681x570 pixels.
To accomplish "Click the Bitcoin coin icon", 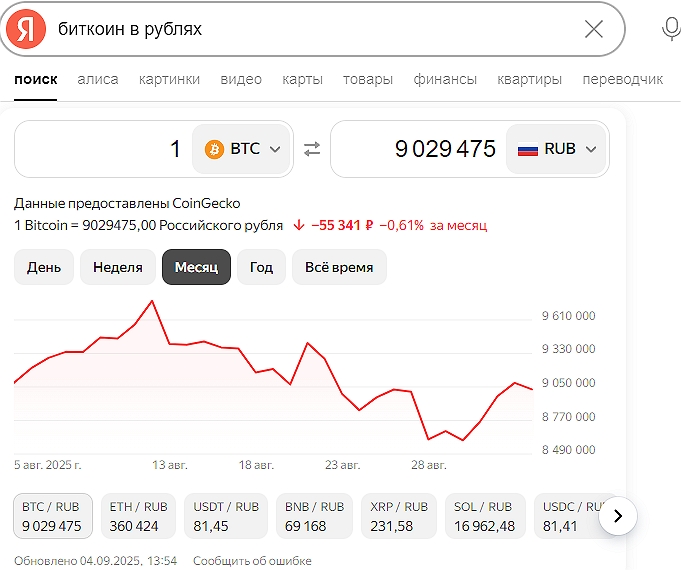I will click(215, 149).
